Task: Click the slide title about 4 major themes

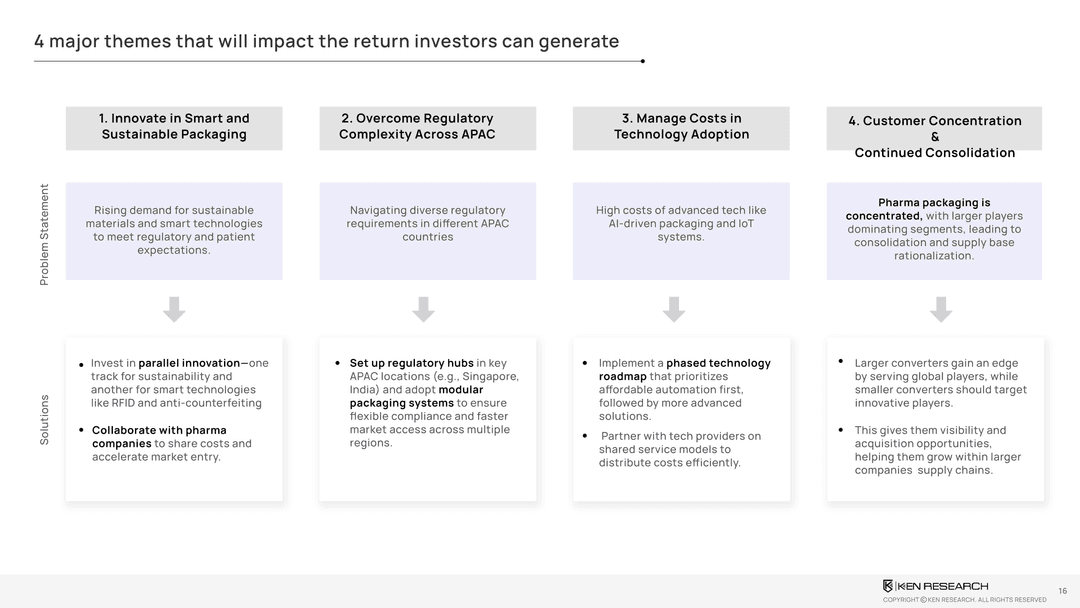Action: click(326, 41)
